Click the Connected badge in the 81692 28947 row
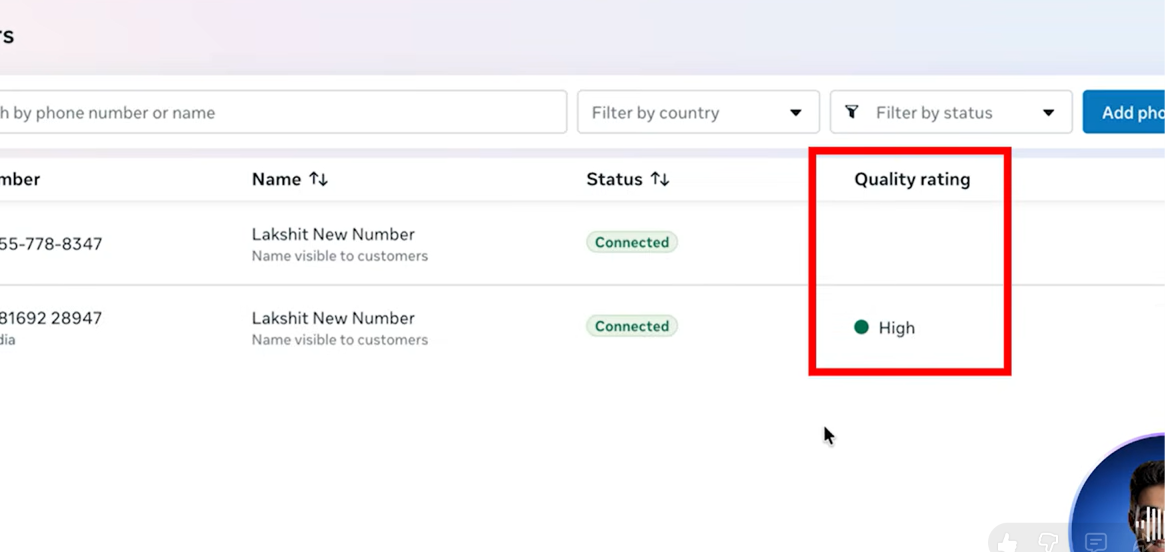Image resolution: width=1165 pixels, height=553 pixels. click(632, 326)
